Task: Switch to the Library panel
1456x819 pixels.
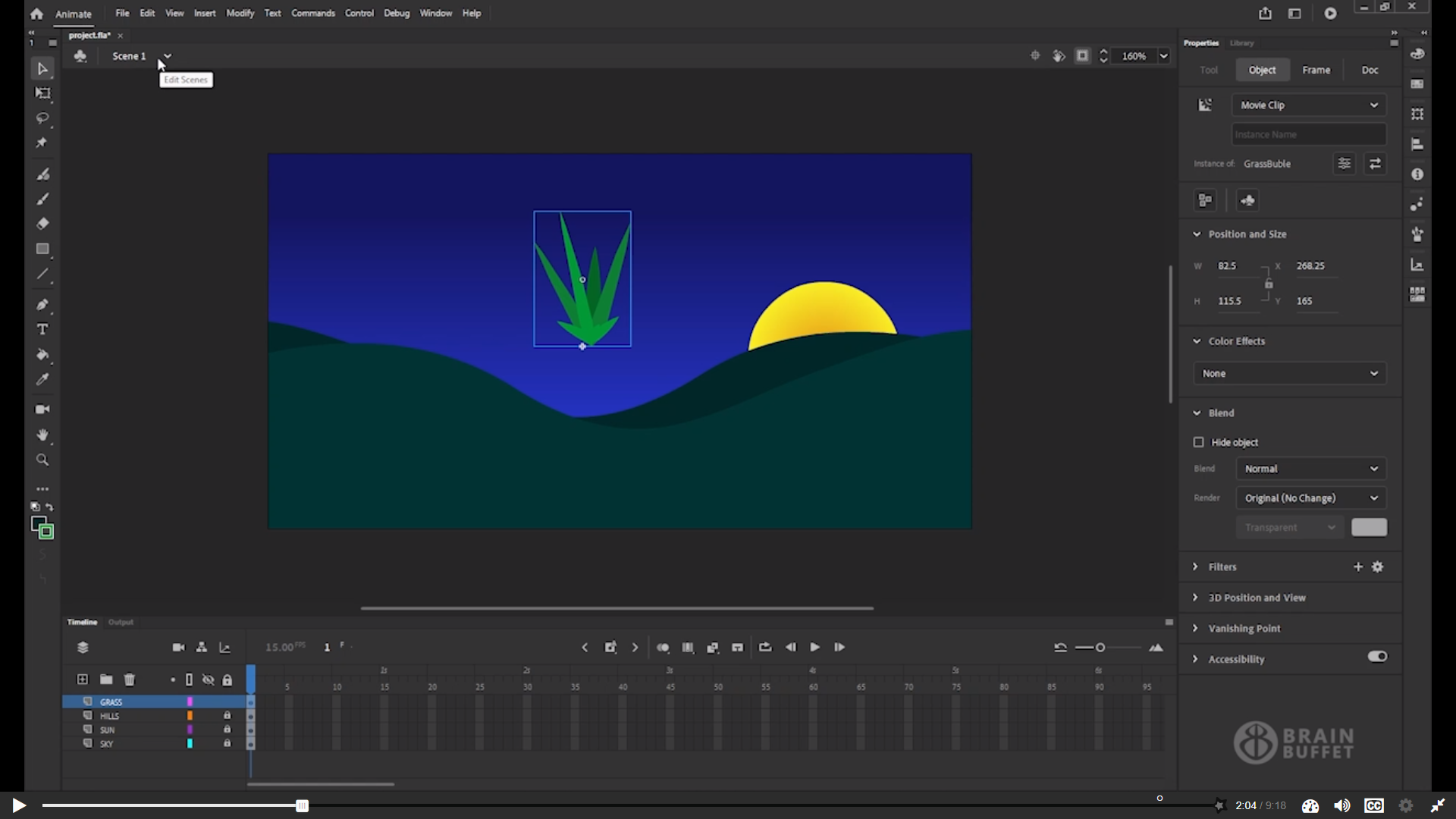Action: click(1241, 43)
